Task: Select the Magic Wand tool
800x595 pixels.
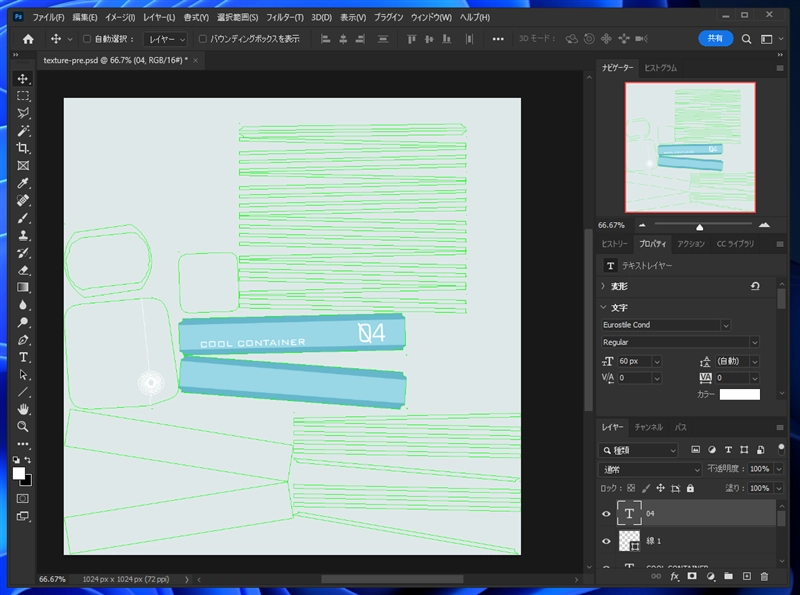Action: (23, 131)
